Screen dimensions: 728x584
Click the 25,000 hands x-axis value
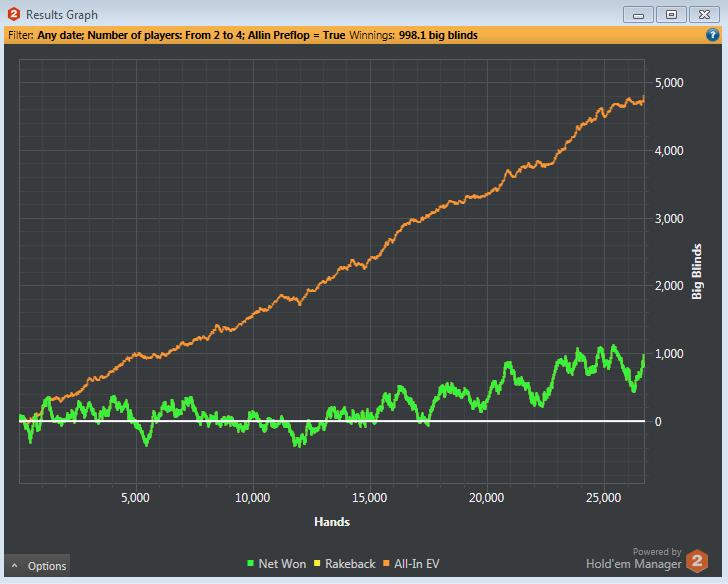604,498
